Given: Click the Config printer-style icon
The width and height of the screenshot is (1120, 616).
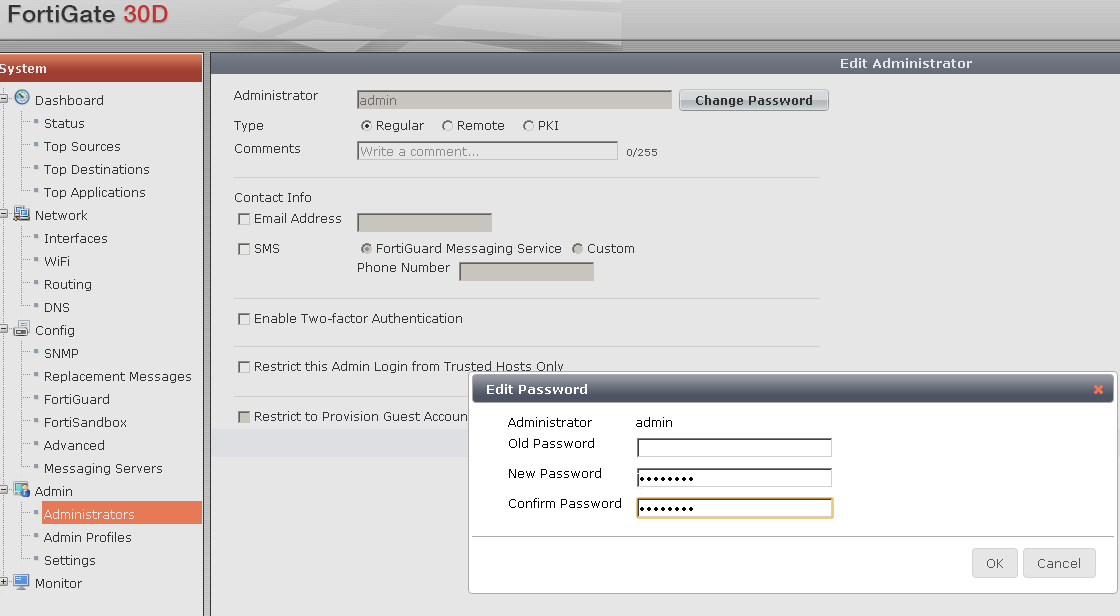Looking at the screenshot, I should click(x=22, y=329).
